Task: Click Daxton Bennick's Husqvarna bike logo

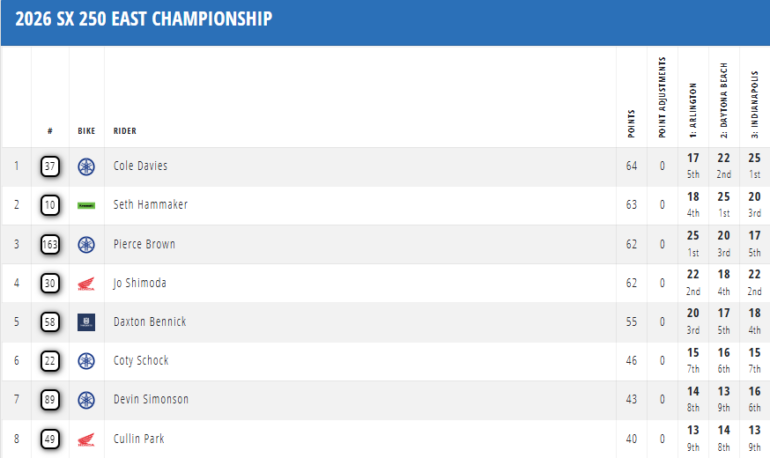Action: (x=86, y=322)
